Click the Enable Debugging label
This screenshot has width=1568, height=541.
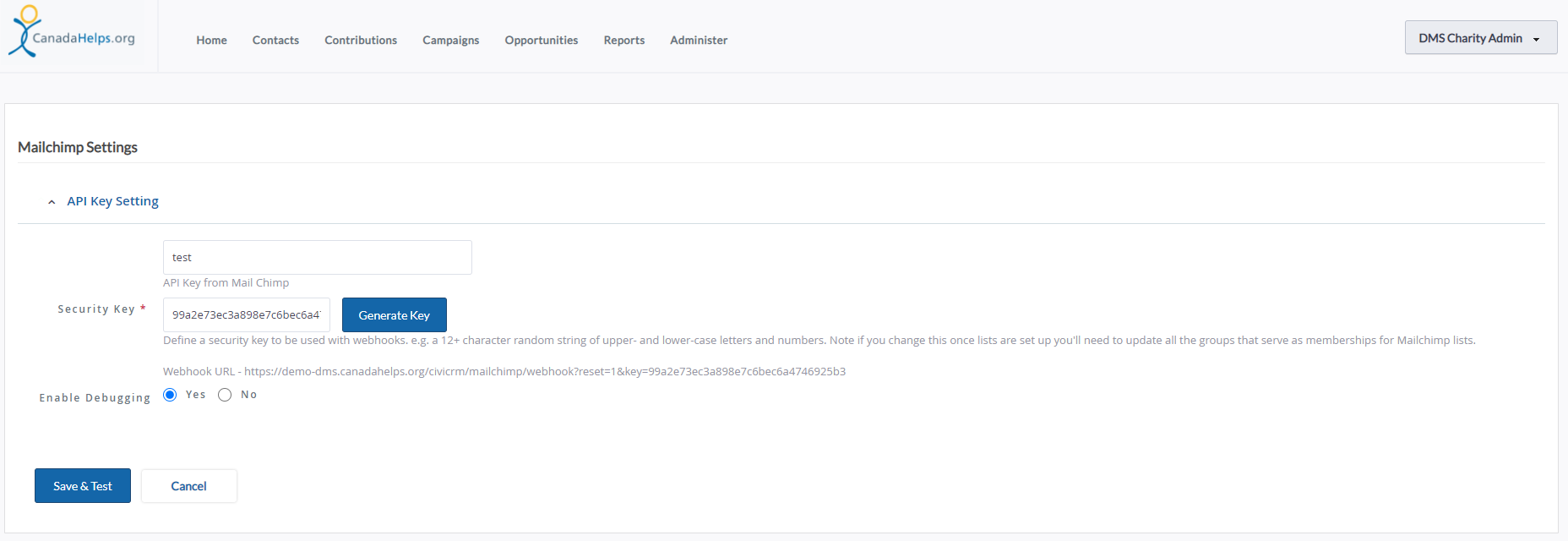[95, 398]
